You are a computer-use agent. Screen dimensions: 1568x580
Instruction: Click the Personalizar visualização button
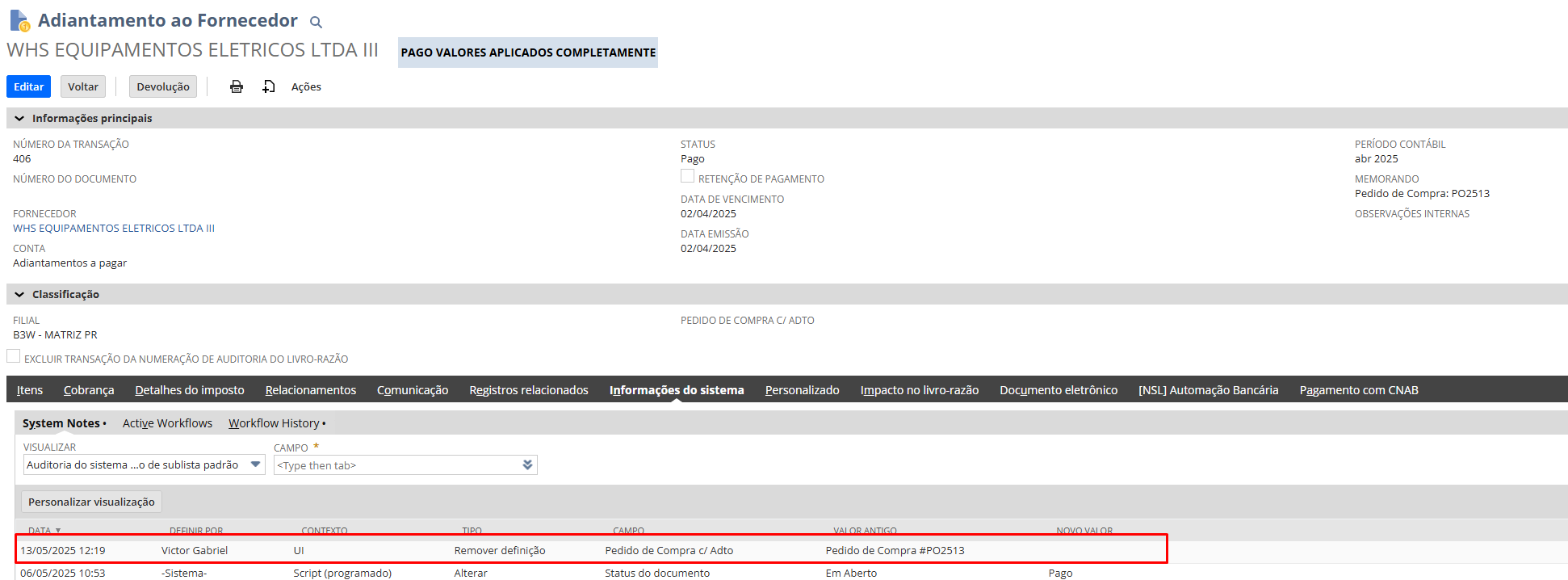91,502
